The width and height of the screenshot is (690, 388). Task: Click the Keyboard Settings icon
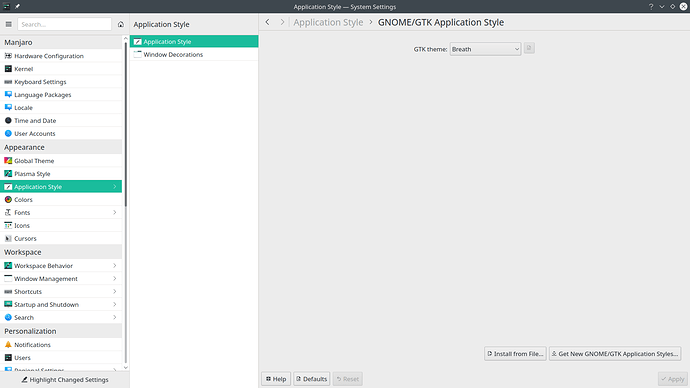click(8, 82)
